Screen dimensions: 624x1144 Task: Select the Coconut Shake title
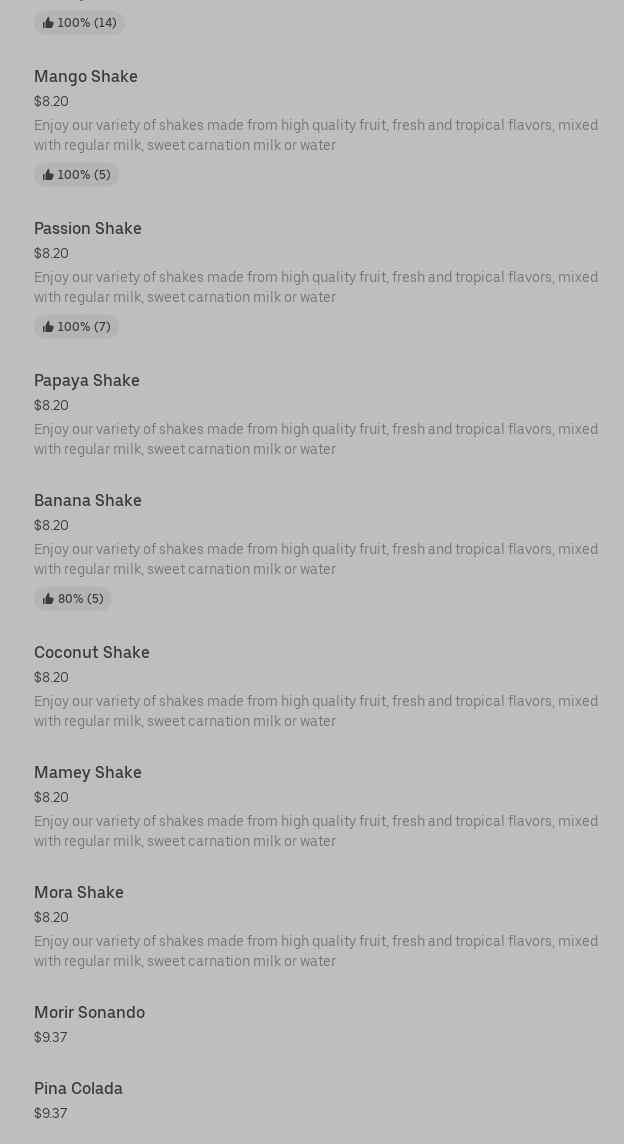point(92,652)
